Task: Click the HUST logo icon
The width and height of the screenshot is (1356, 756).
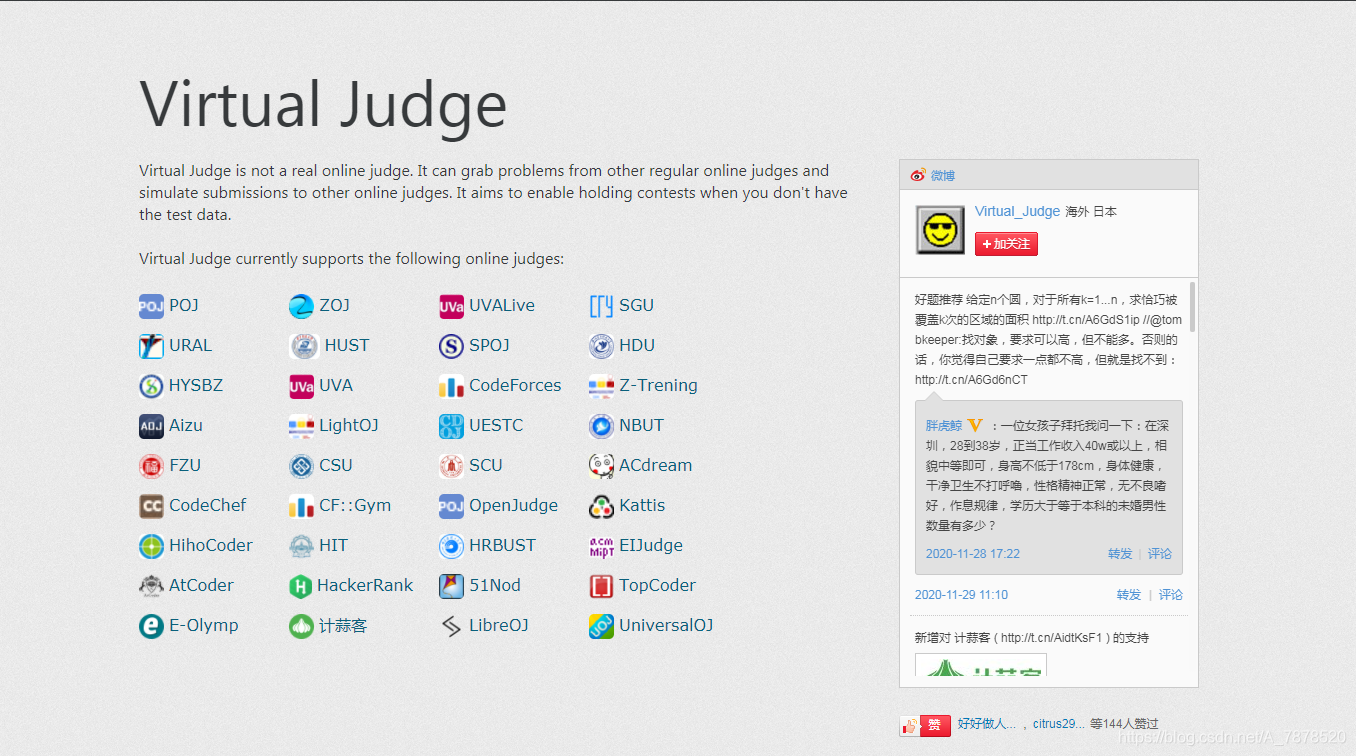Action: (303, 346)
